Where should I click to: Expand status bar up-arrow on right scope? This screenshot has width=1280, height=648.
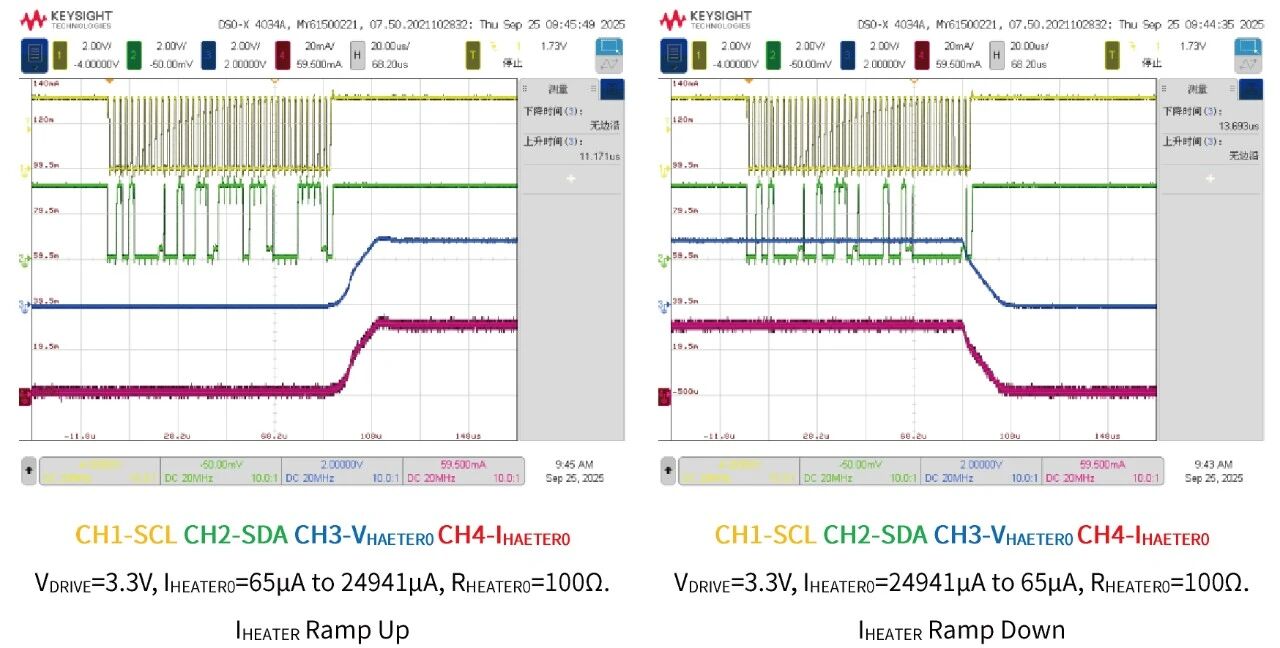coord(667,467)
